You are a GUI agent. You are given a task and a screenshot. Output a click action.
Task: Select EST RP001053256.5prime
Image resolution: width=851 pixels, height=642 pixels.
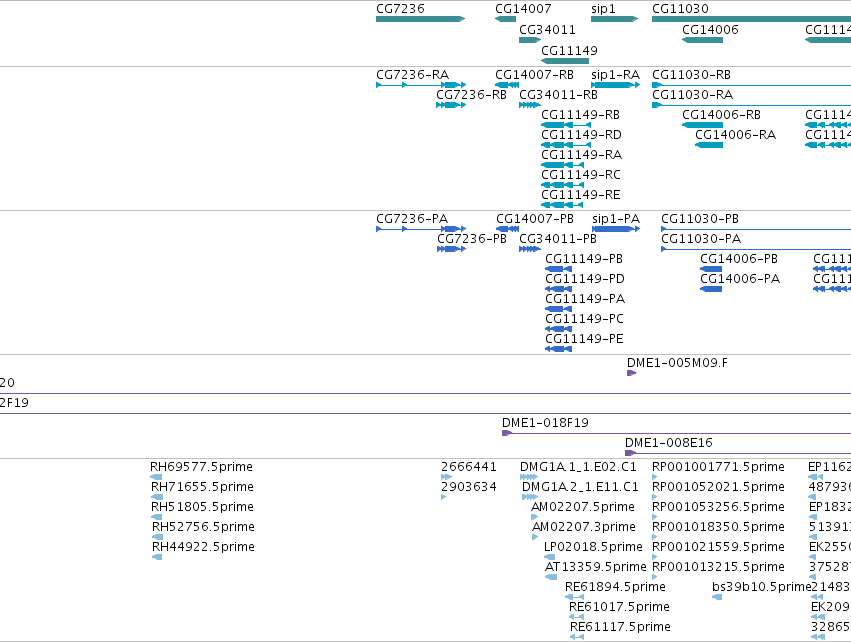tap(655, 517)
